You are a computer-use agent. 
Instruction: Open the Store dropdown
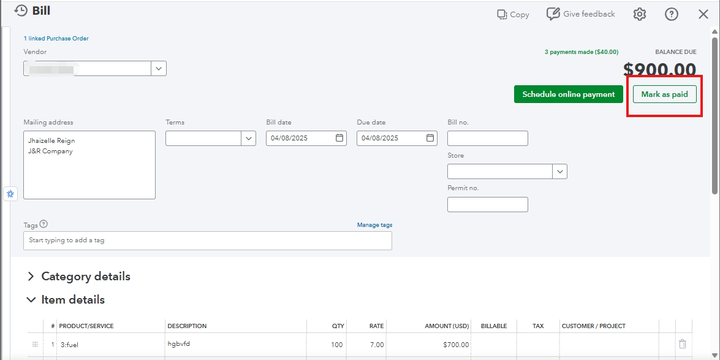tap(560, 171)
